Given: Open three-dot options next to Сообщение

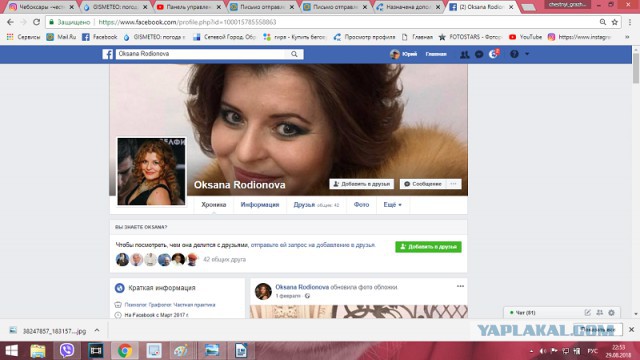Looking at the screenshot, I should click(x=453, y=184).
